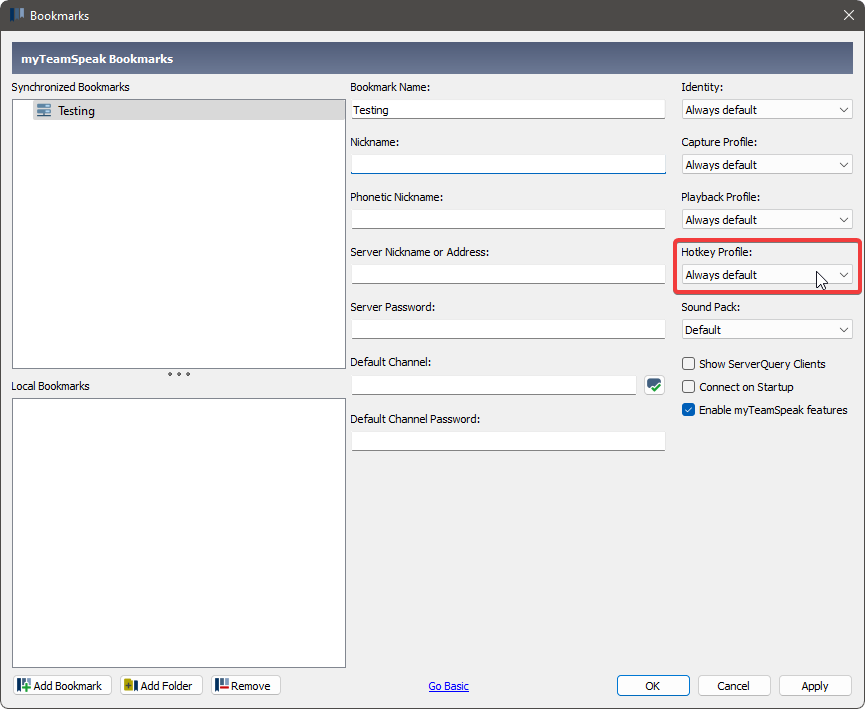Dismiss the dialog with Cancel
The height and width of the screenshot is (709, 865).
point(734,685)
